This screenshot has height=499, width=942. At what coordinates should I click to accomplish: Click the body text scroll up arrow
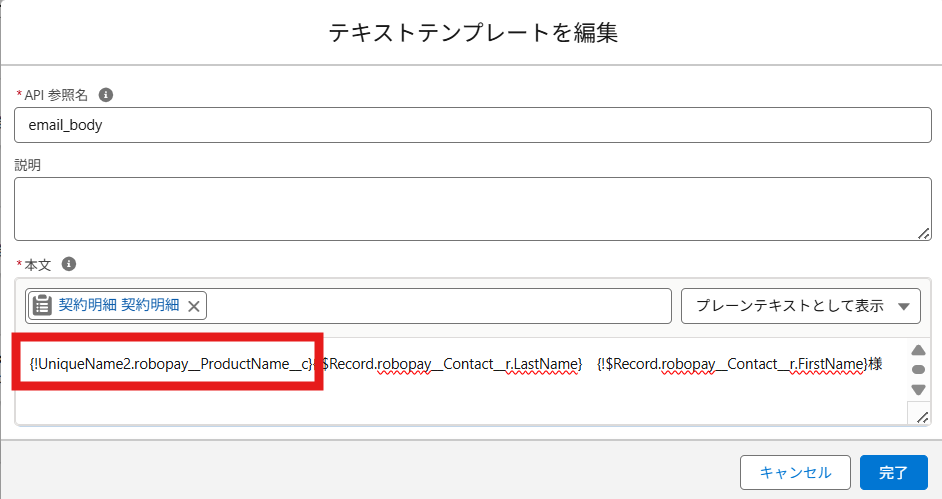[918, 350]
